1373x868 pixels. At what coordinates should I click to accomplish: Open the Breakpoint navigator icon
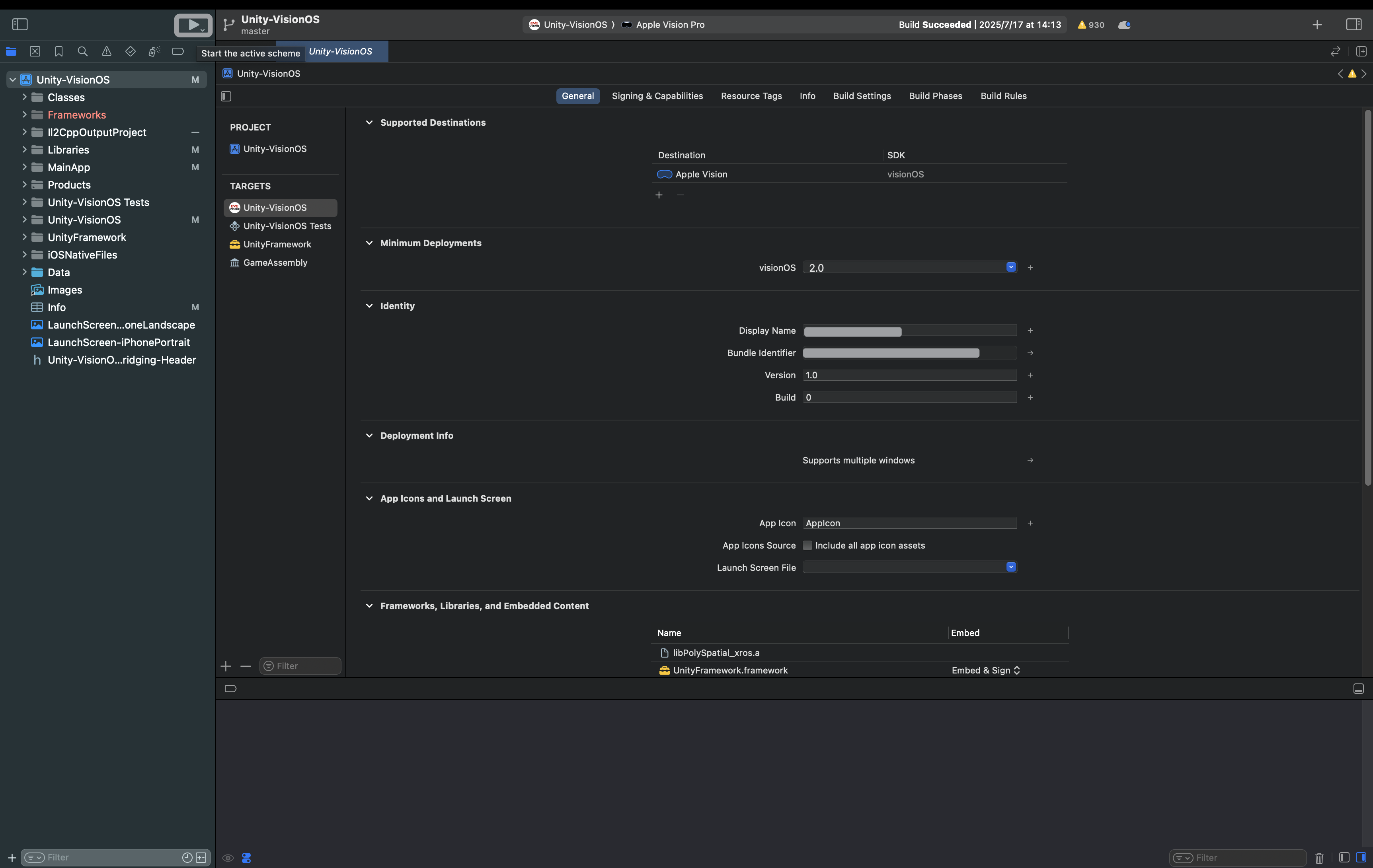pos(178,51)
